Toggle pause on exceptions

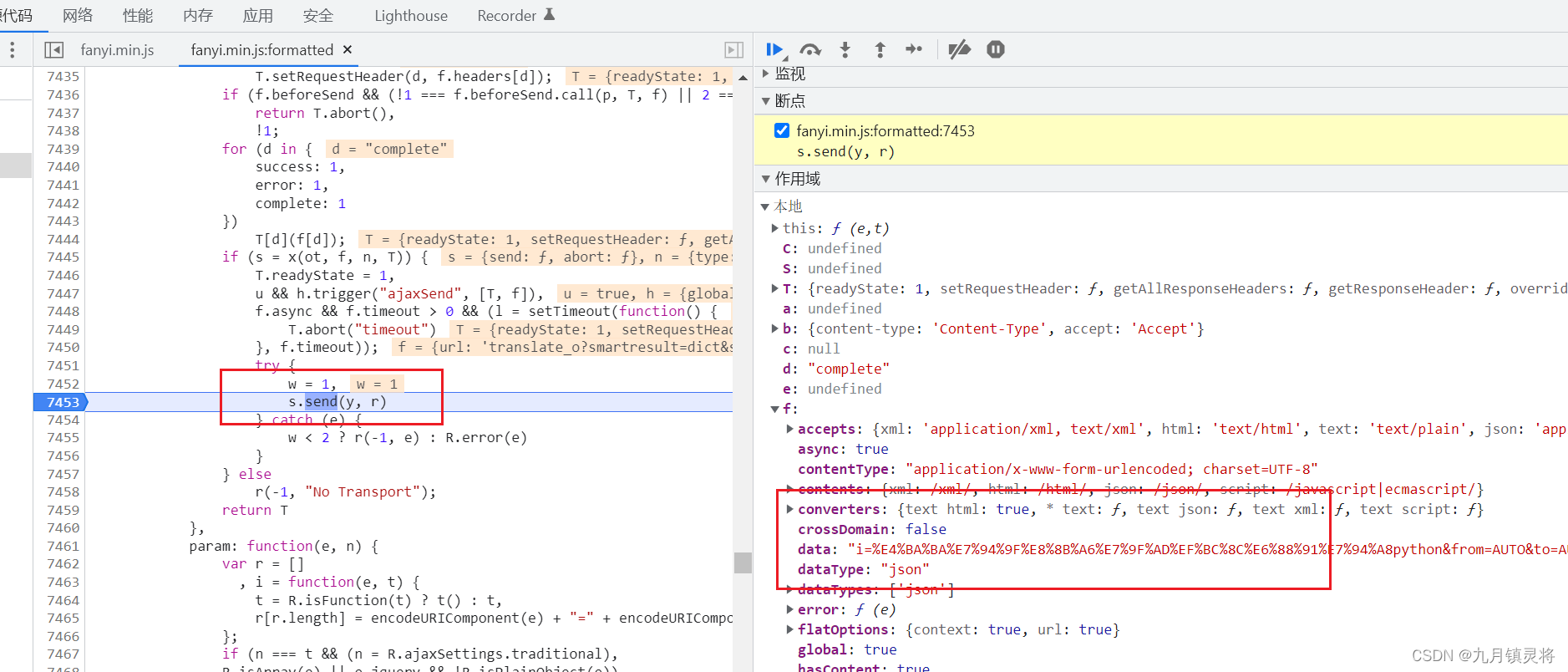click(x=996, y=49)
